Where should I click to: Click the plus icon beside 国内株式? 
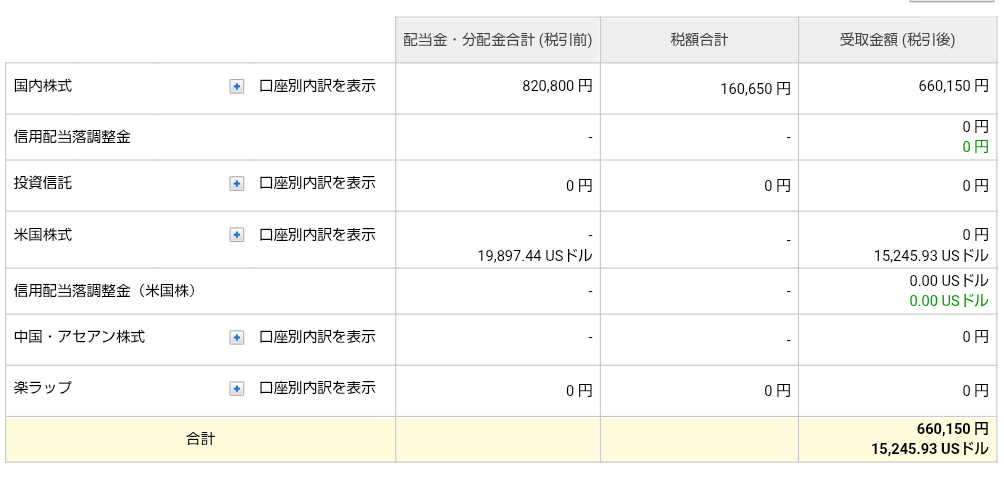[x=237, y=87]
